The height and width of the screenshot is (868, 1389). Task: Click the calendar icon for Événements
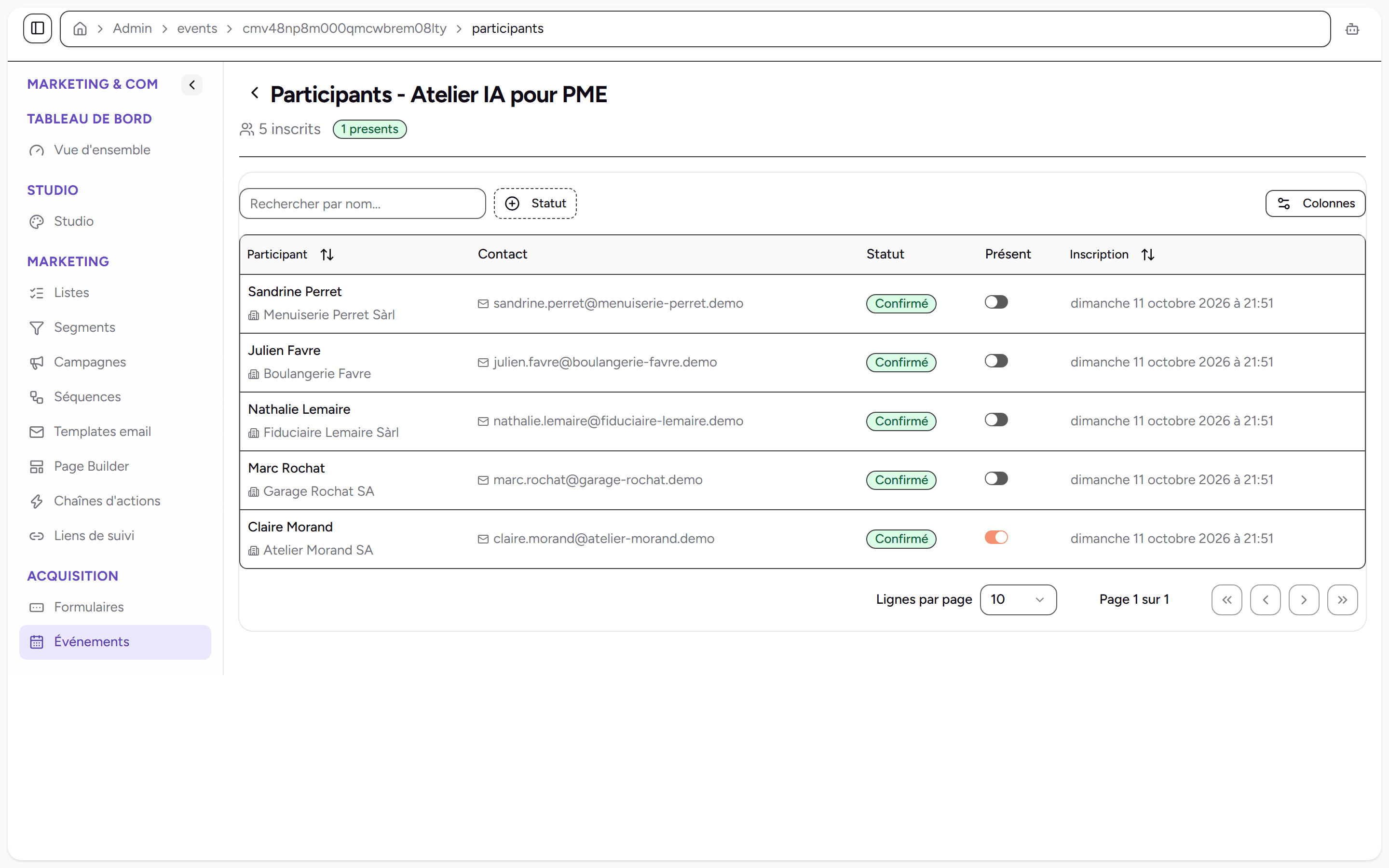[x=37, y=642]
